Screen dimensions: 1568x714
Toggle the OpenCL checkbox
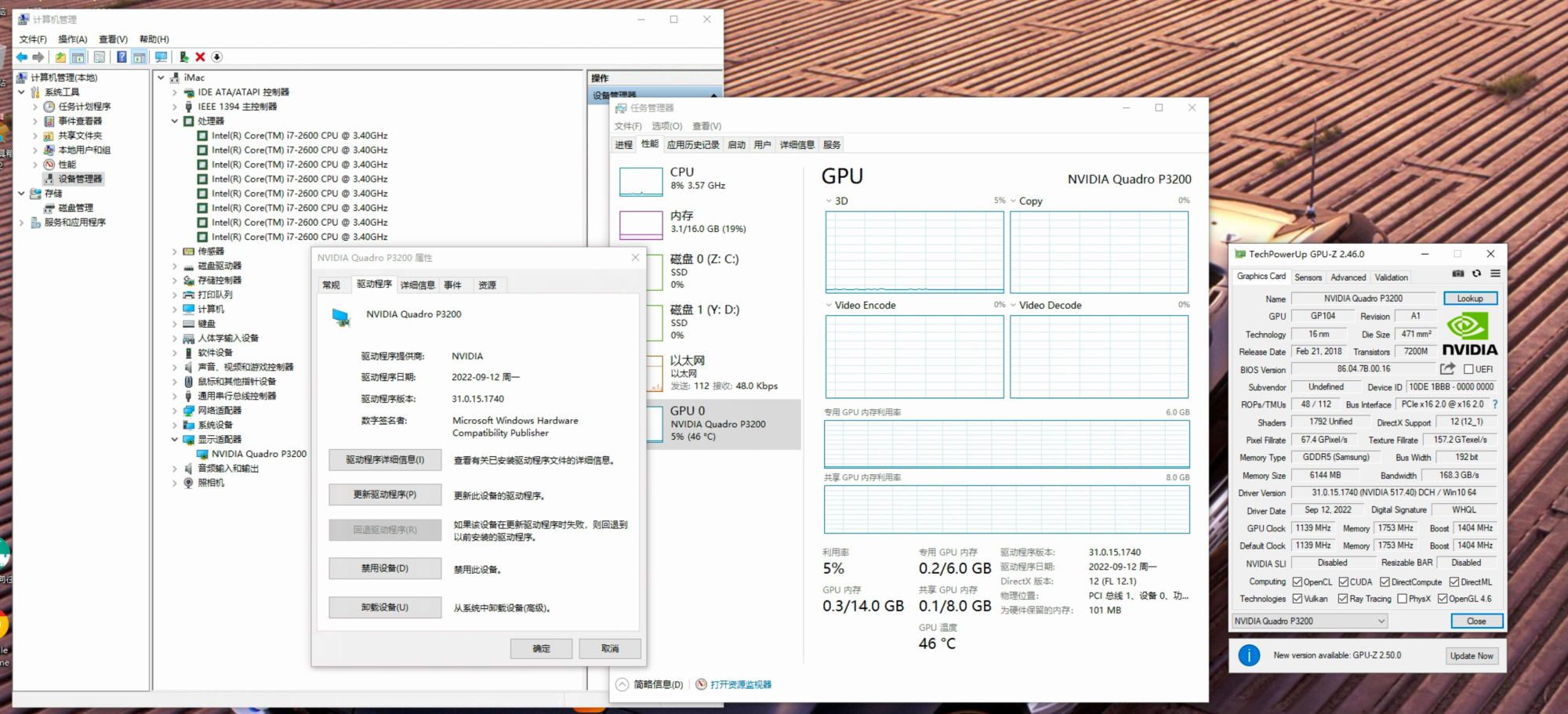[1298, 582]
